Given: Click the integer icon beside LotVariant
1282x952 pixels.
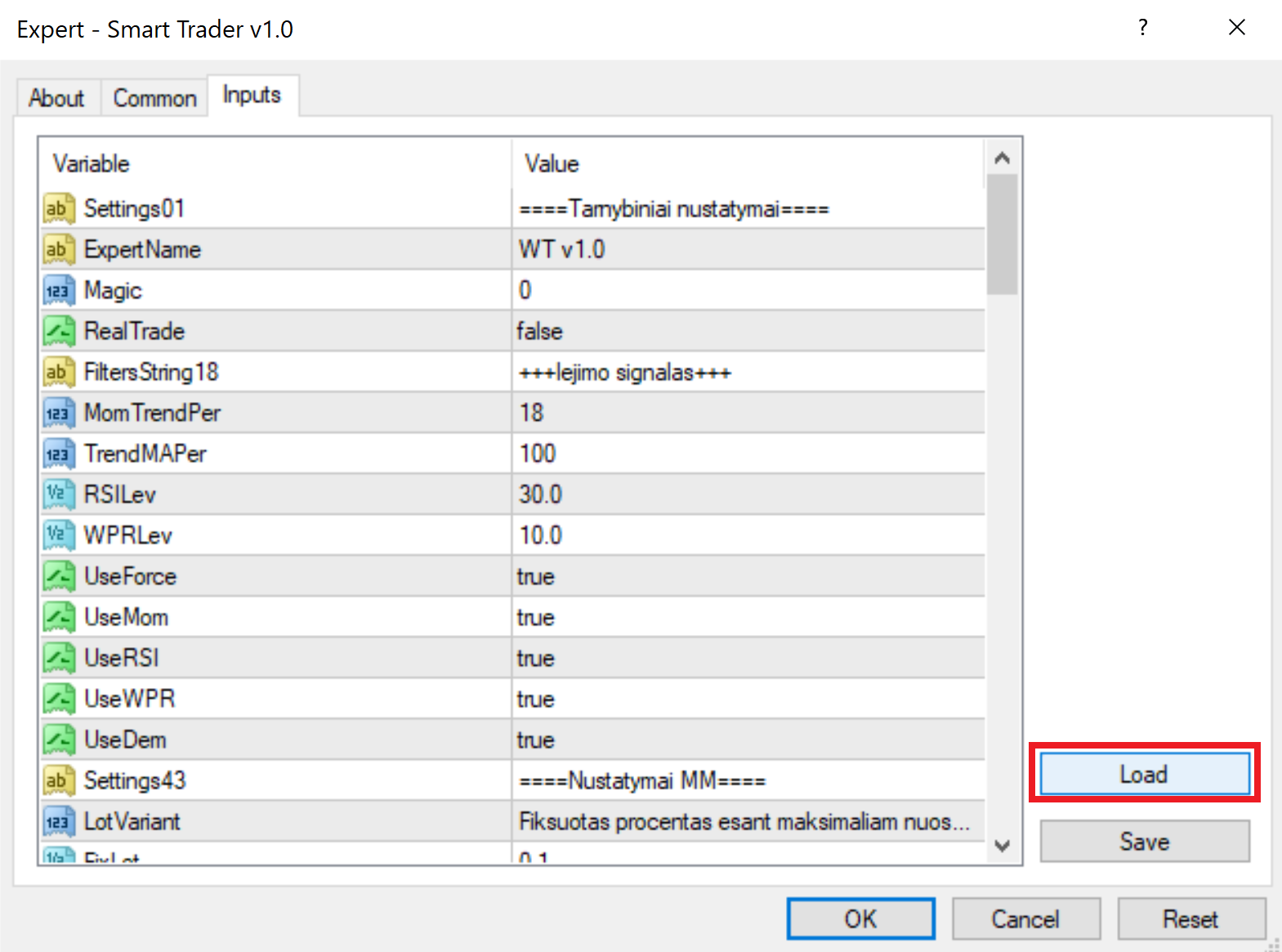Looking at the screenshot, I should pyautogui.click(x=59, y=821).
